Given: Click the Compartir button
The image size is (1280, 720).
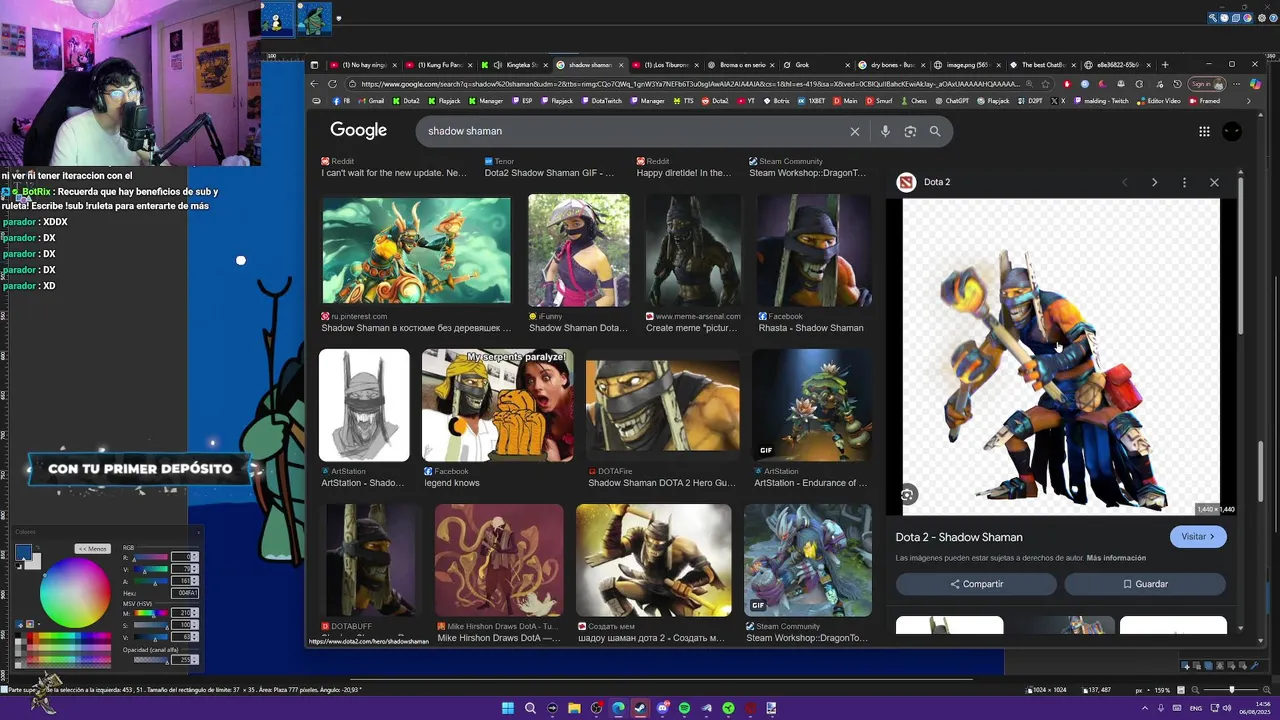Looking at the screenshot, I should [x=976, y=584].
